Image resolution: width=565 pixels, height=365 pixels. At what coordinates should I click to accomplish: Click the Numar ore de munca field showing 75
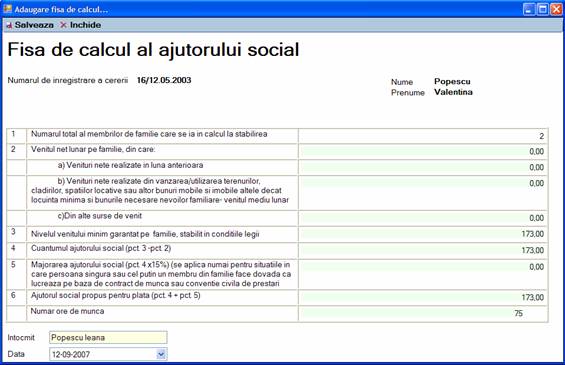(x=423, y=313)
